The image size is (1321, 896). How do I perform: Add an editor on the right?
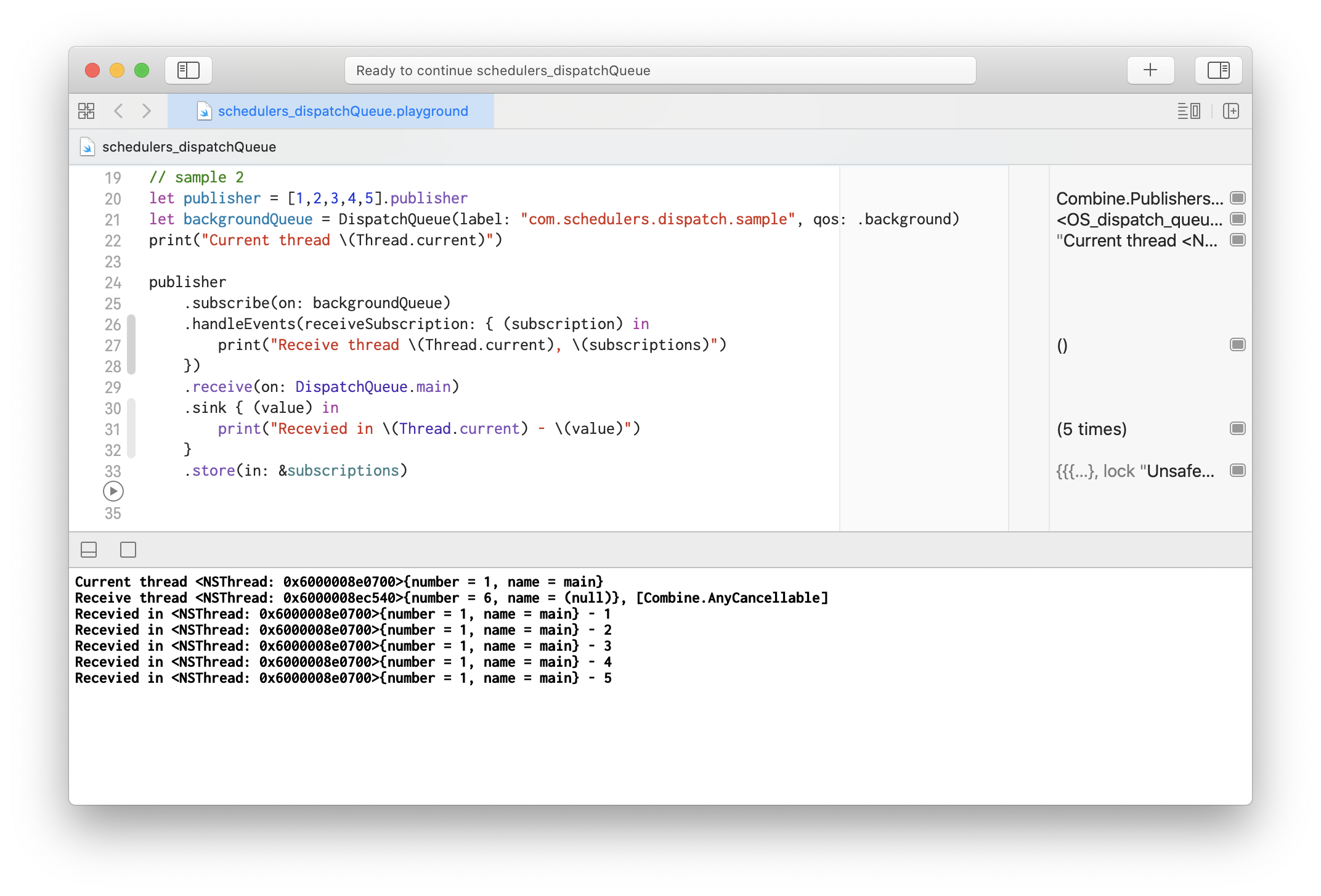click(x=1231, y=111)
